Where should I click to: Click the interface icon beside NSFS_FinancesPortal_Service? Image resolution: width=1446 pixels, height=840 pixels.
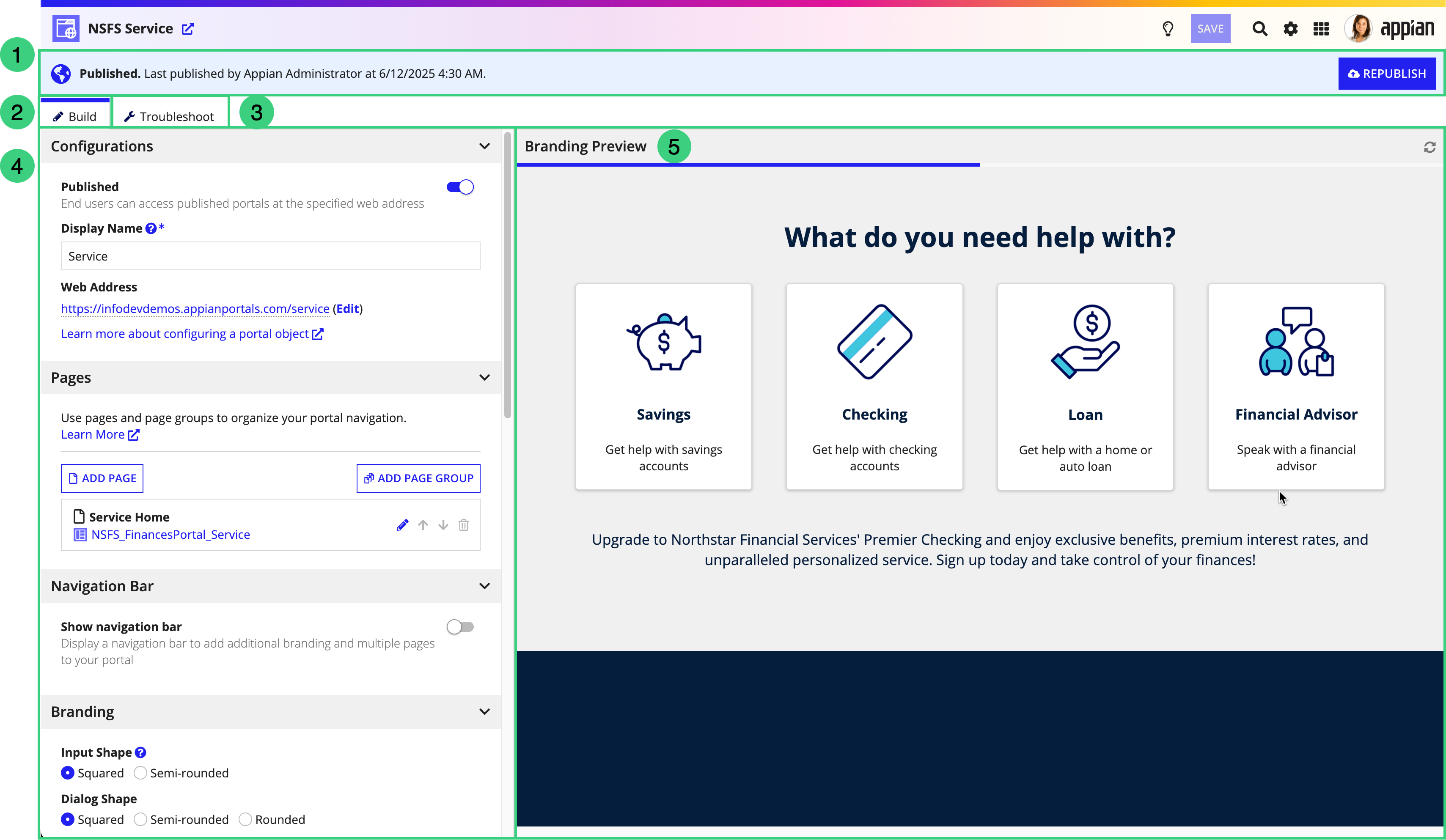[80, 535]
